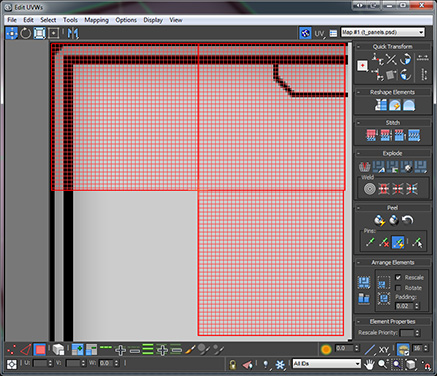Select the Rotate Selected Subobject tool
Image resolution: width=437 pixels, height=376 pixels.
point(26,33)
